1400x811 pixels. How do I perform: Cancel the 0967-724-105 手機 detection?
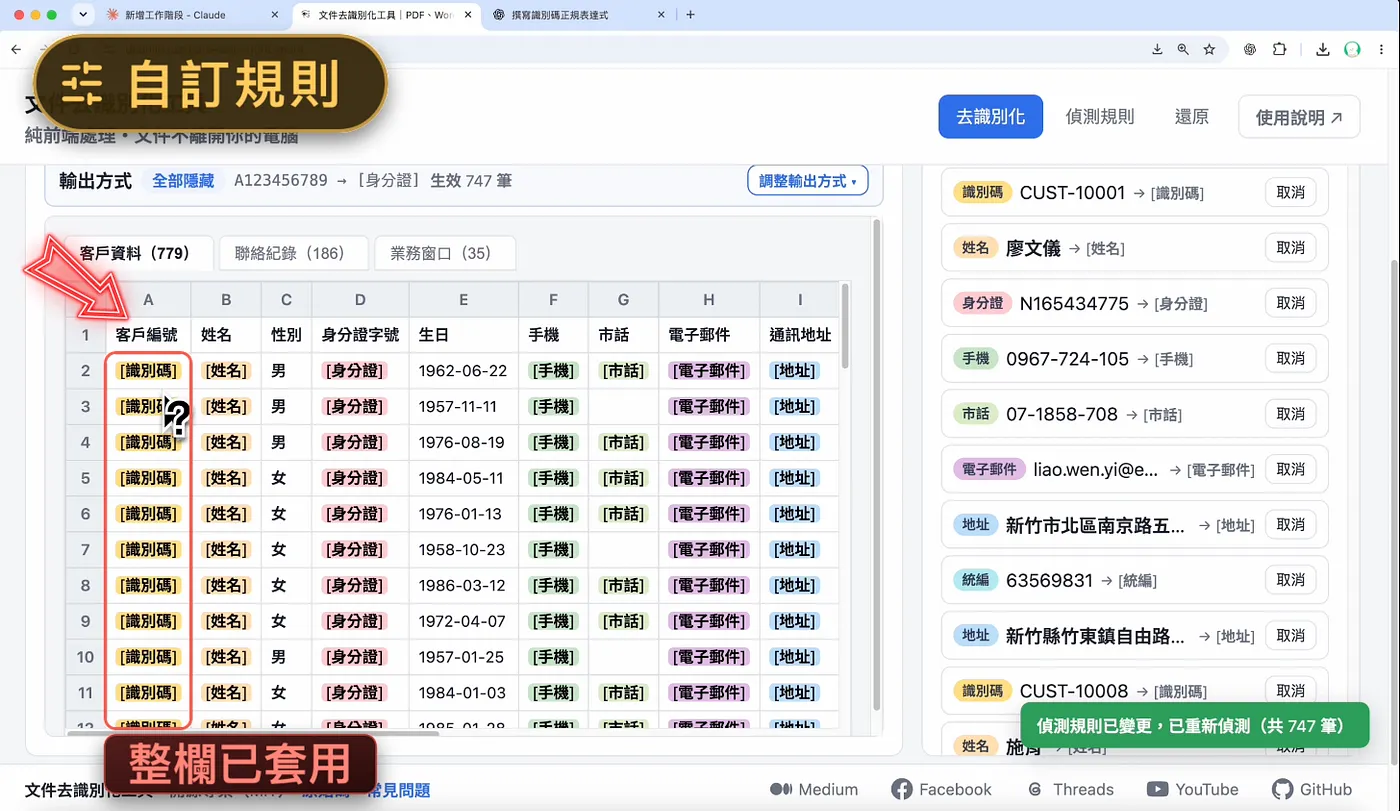click(1291, 358)
